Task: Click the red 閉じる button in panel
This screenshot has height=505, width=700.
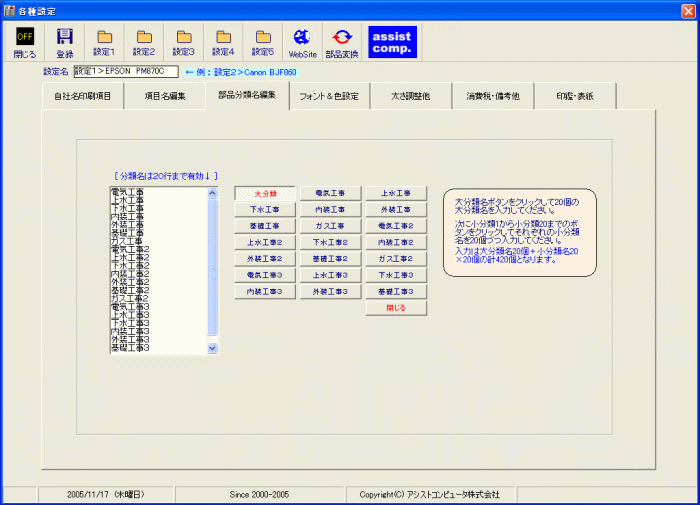Action: [x=396, y=308]
